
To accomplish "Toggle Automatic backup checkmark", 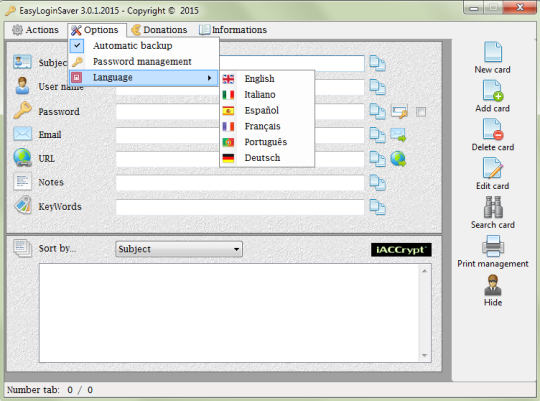I will [77, 45].
